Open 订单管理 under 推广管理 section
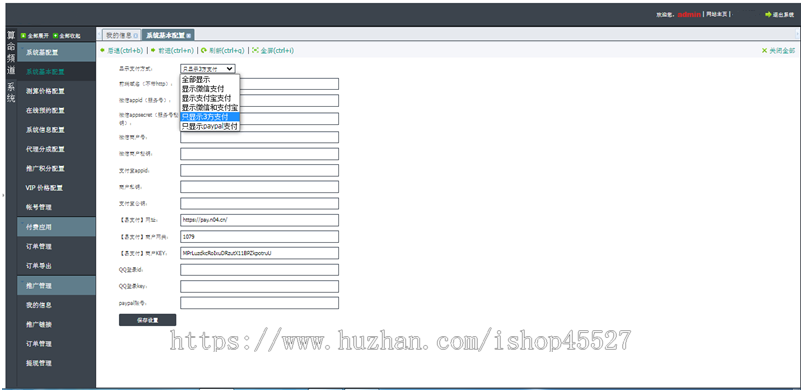The height and width of the screenshot is (392, 803). click(56, 343)
